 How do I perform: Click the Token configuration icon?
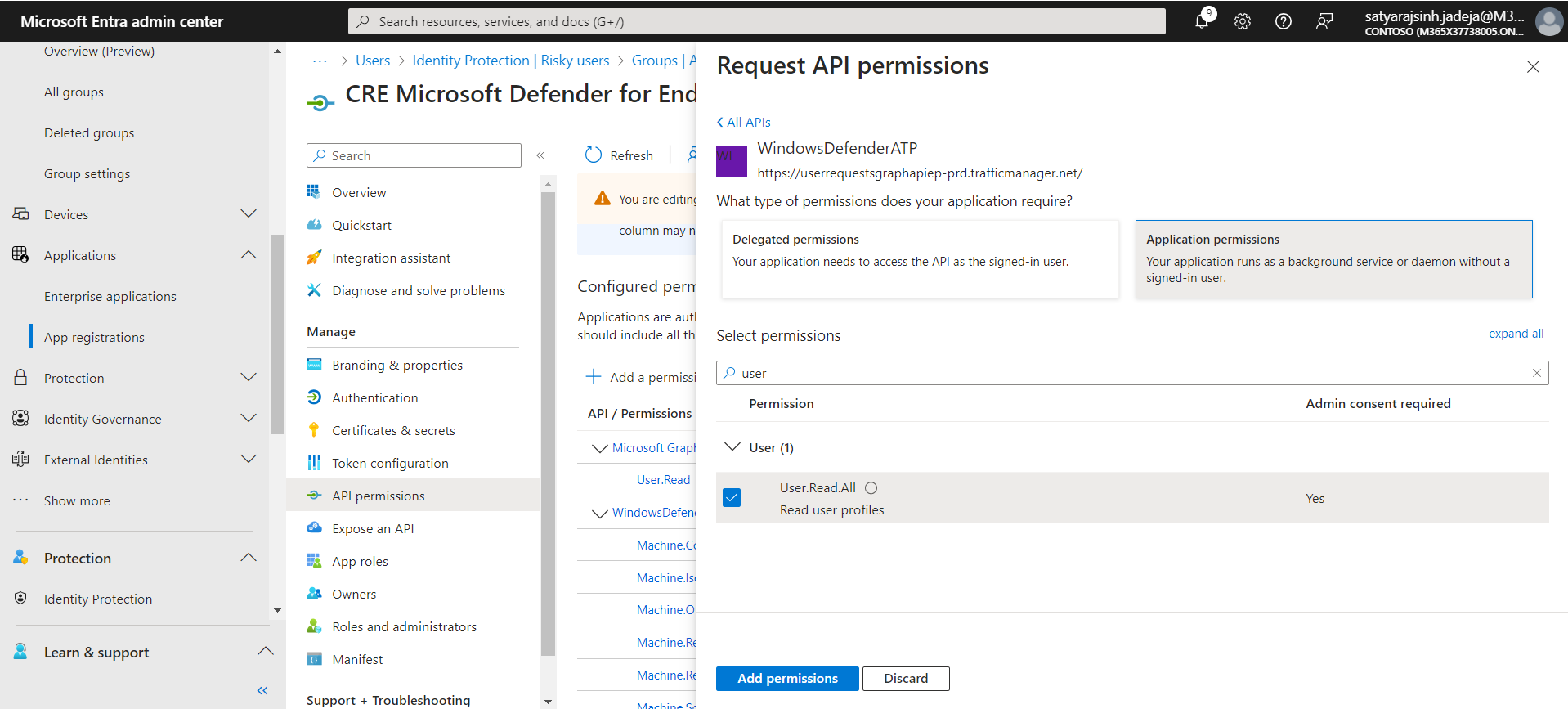[x=314, y=462]
